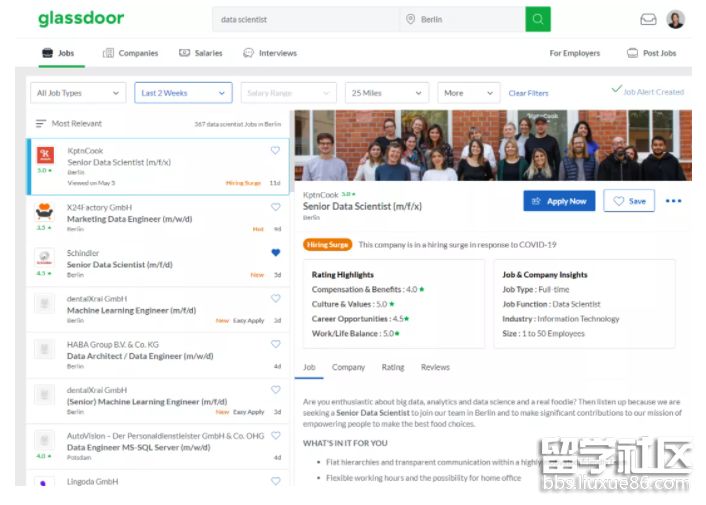Go to the Salaries tab
This screenshot has width=706, height=505.
tap(201, 53)
